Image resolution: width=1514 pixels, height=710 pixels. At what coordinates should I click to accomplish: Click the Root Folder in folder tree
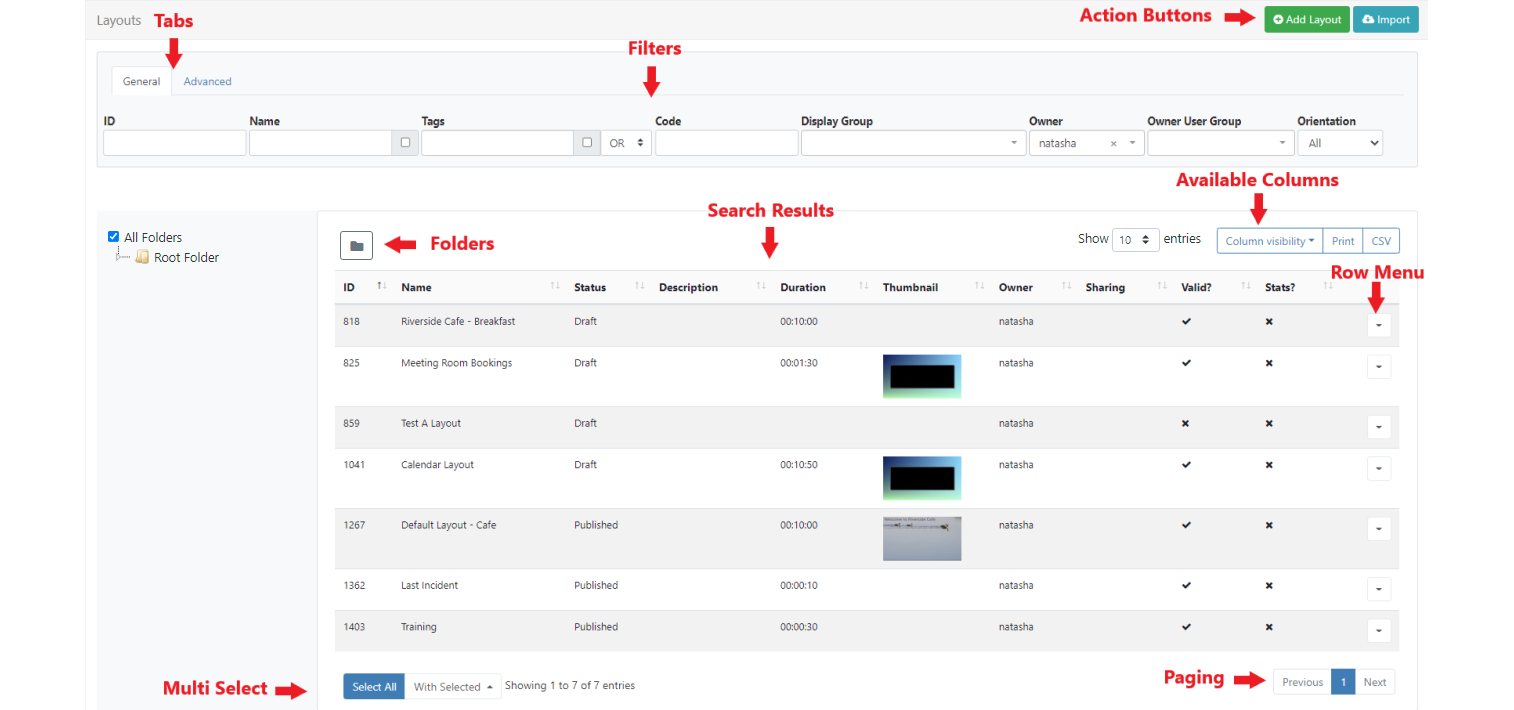coord(185,258)
